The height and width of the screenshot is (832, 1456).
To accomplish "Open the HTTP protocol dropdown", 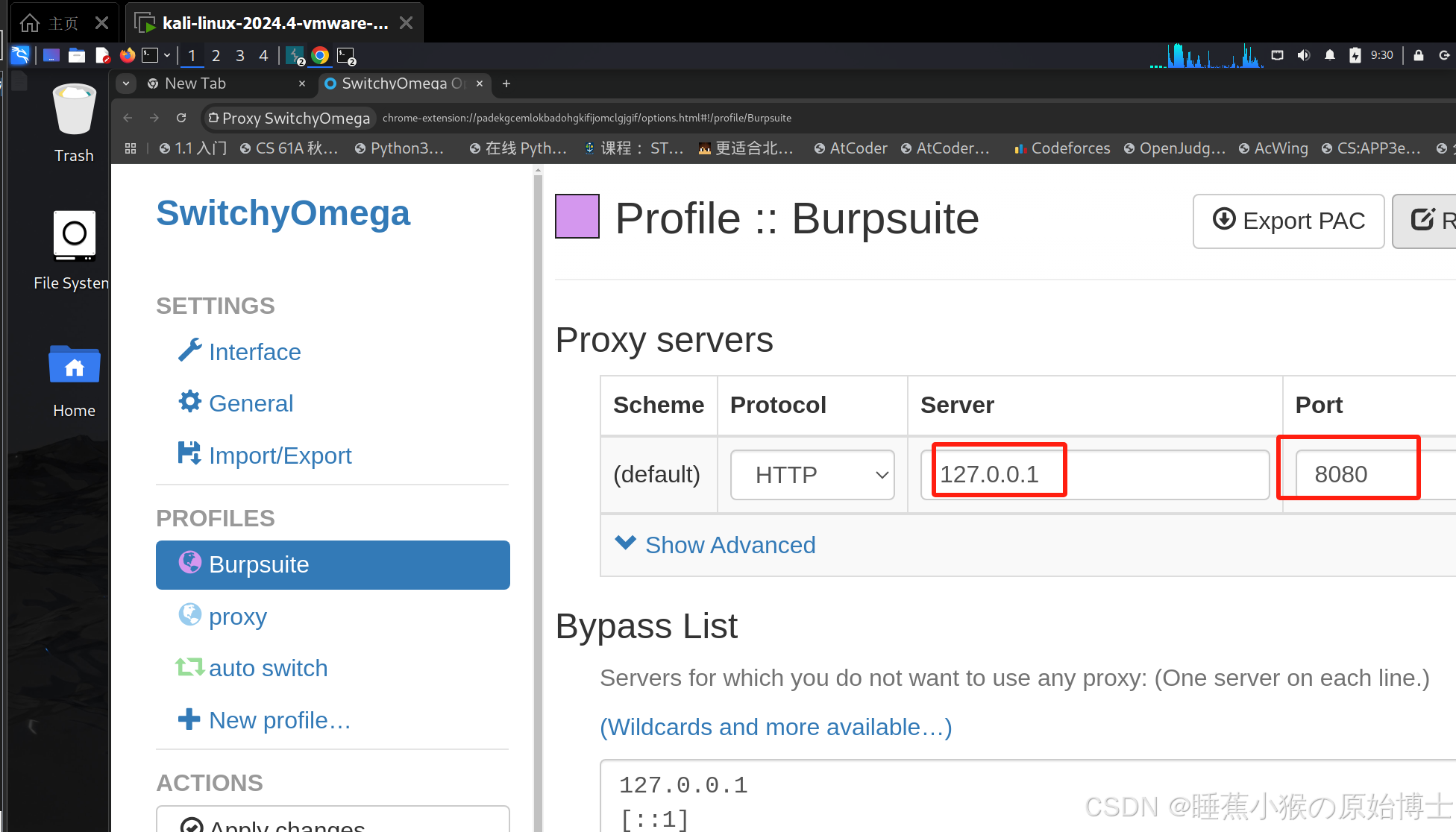I will pyautogui.click(x=812, y=475).
